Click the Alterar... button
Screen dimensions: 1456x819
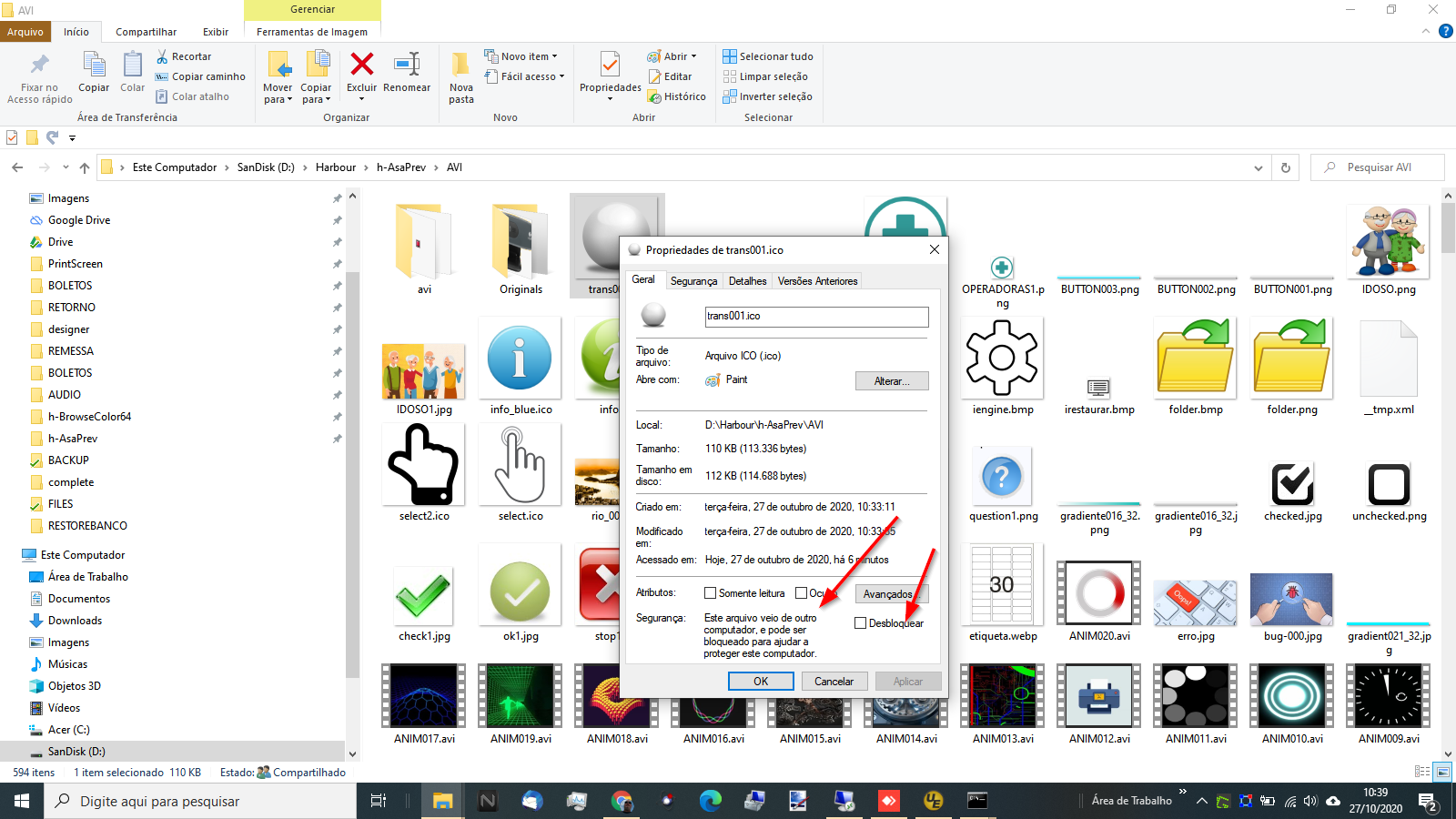891,381
